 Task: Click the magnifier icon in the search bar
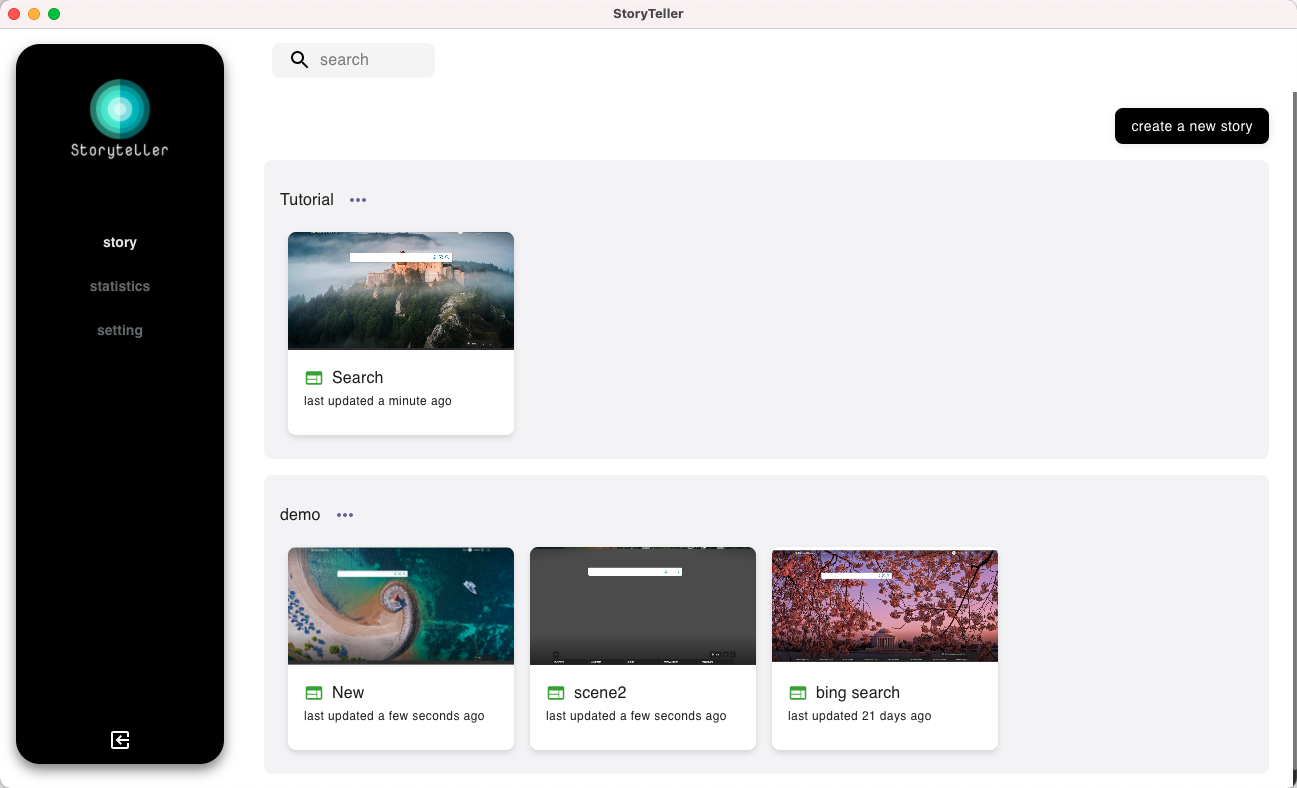(x=299, y=60)
